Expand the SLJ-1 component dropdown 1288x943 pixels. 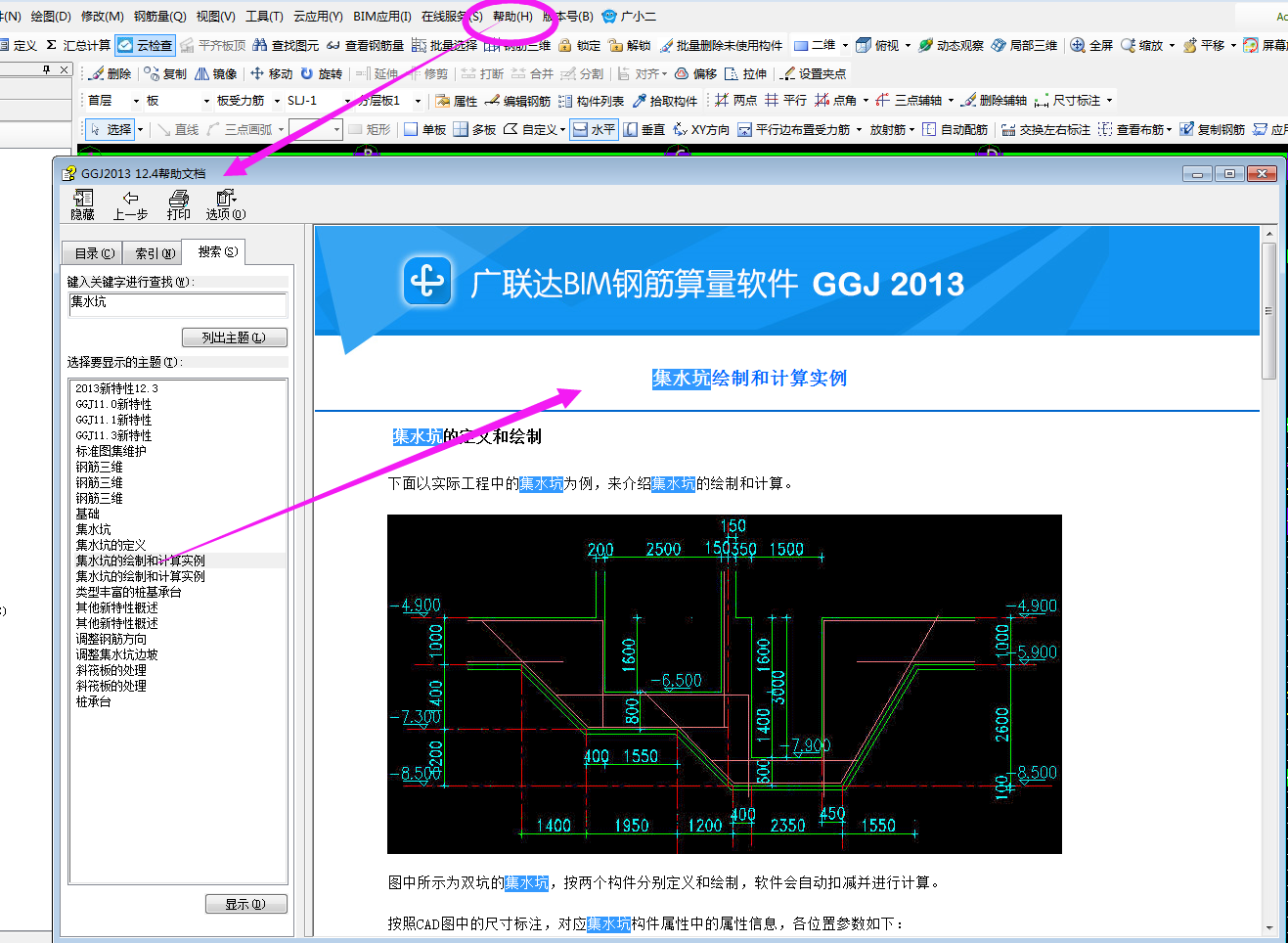(x=347, y=101)
